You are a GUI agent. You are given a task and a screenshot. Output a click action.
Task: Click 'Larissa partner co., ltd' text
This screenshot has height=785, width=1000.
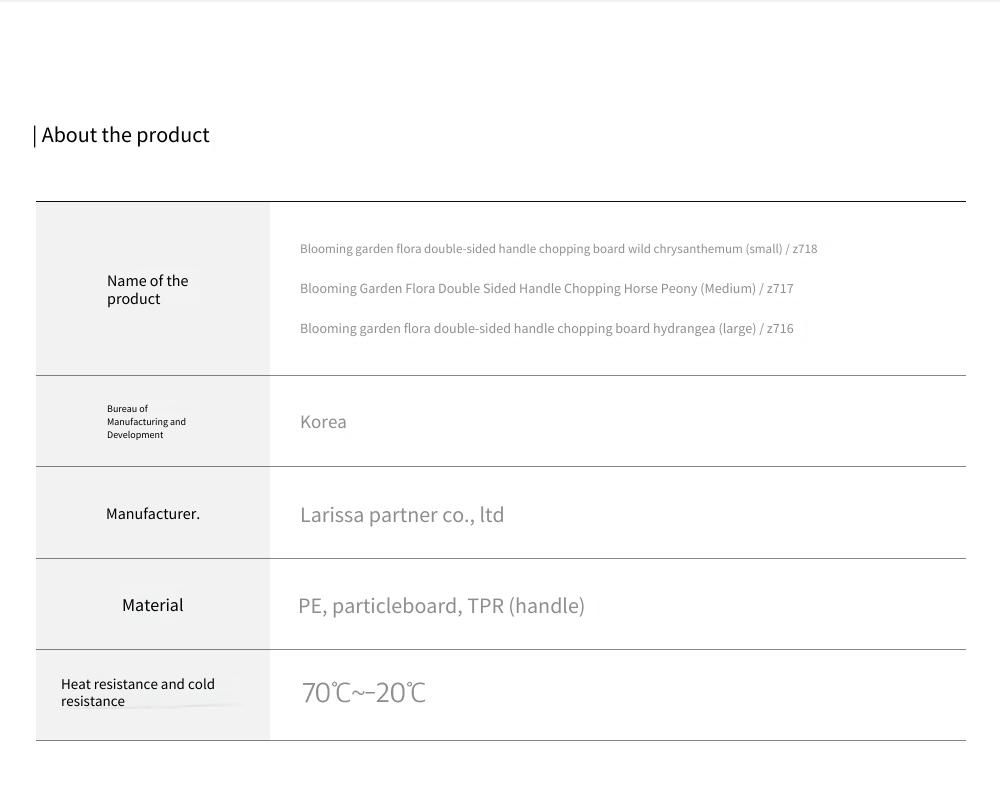402,515
